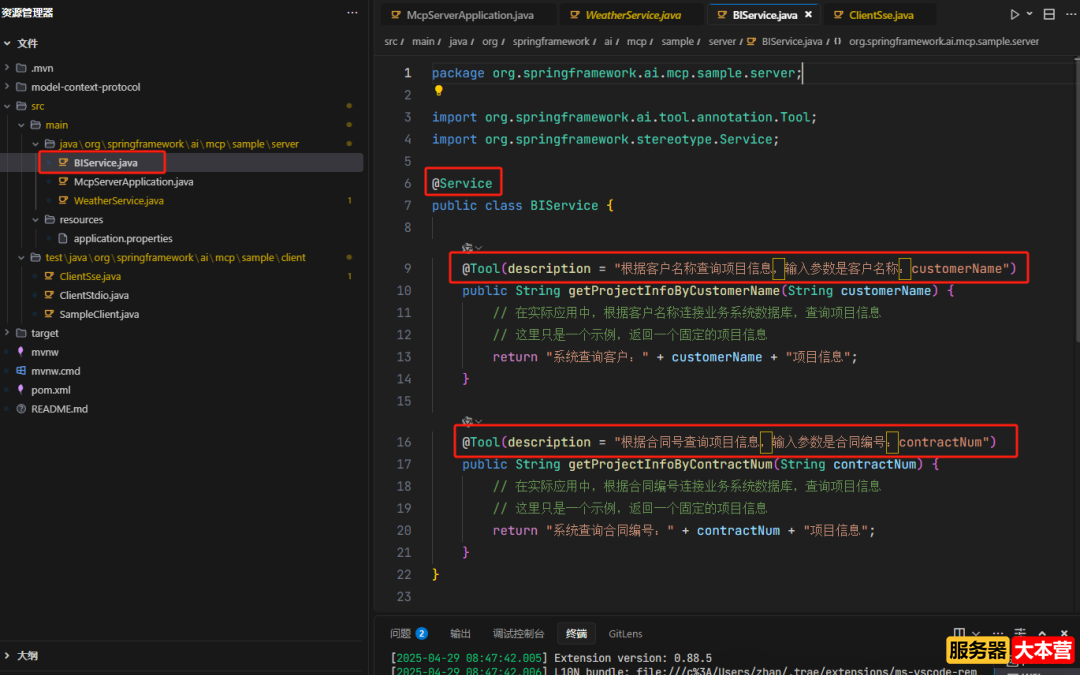The height and width of the screenshot is (675, 1080).
Task: Click the package symbol breadcrumb org.springframework.ai.mcp.sample.server
Action: (943, 41)
